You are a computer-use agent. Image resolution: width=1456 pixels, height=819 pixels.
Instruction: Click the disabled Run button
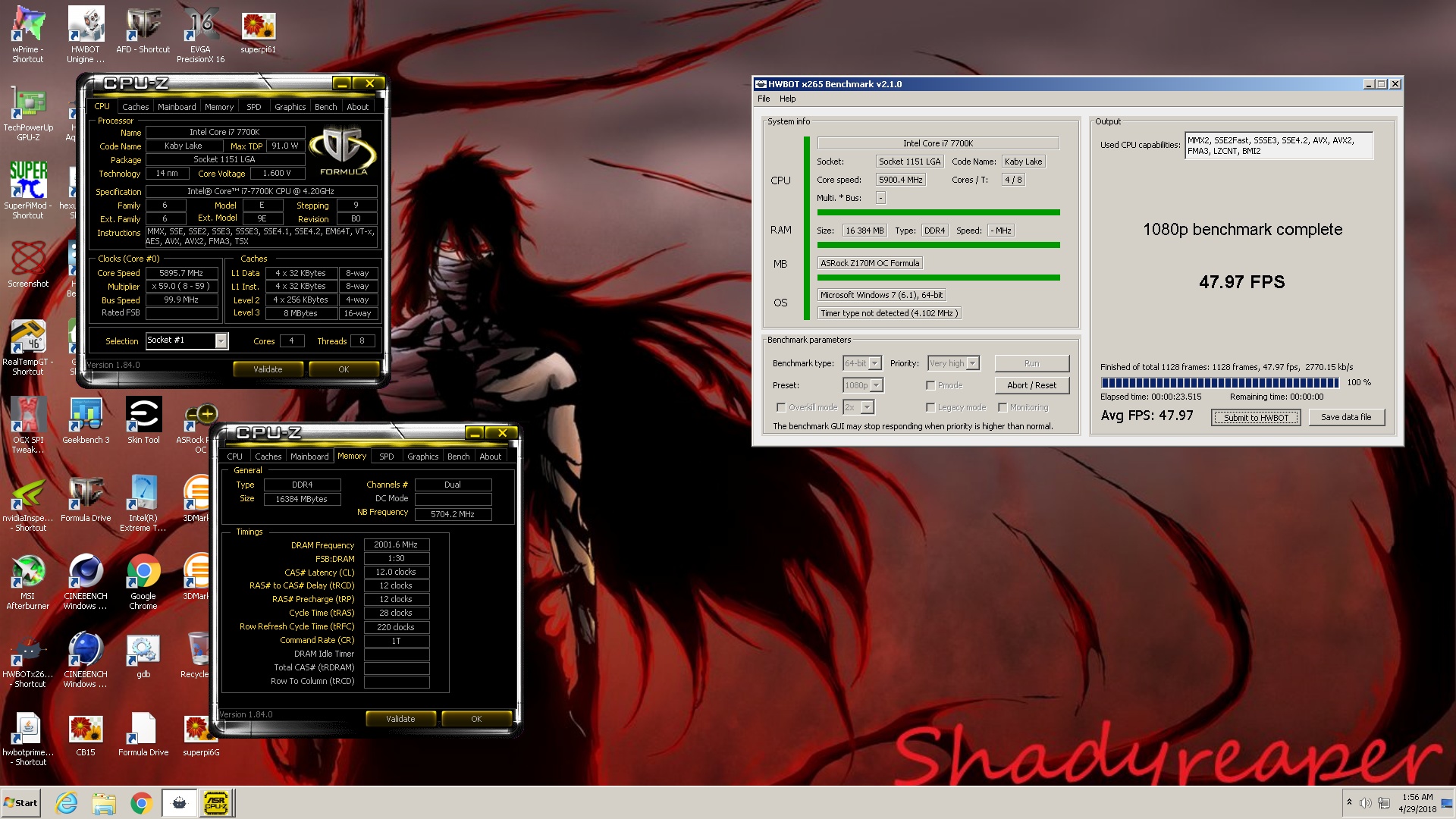(x=1031, y=363)
